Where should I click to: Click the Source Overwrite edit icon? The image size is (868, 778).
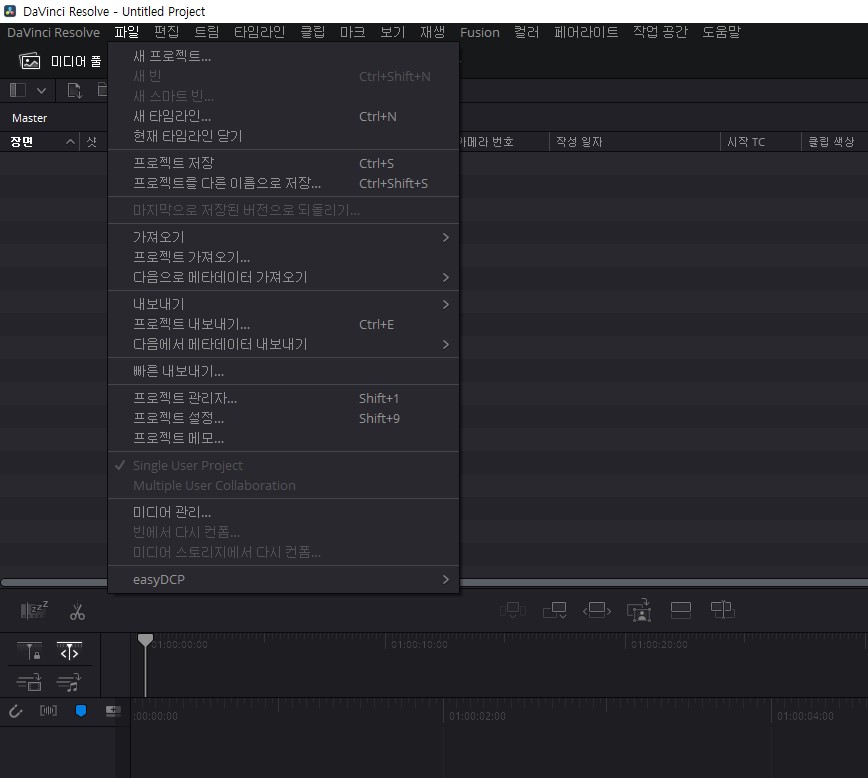pos(722,610)
